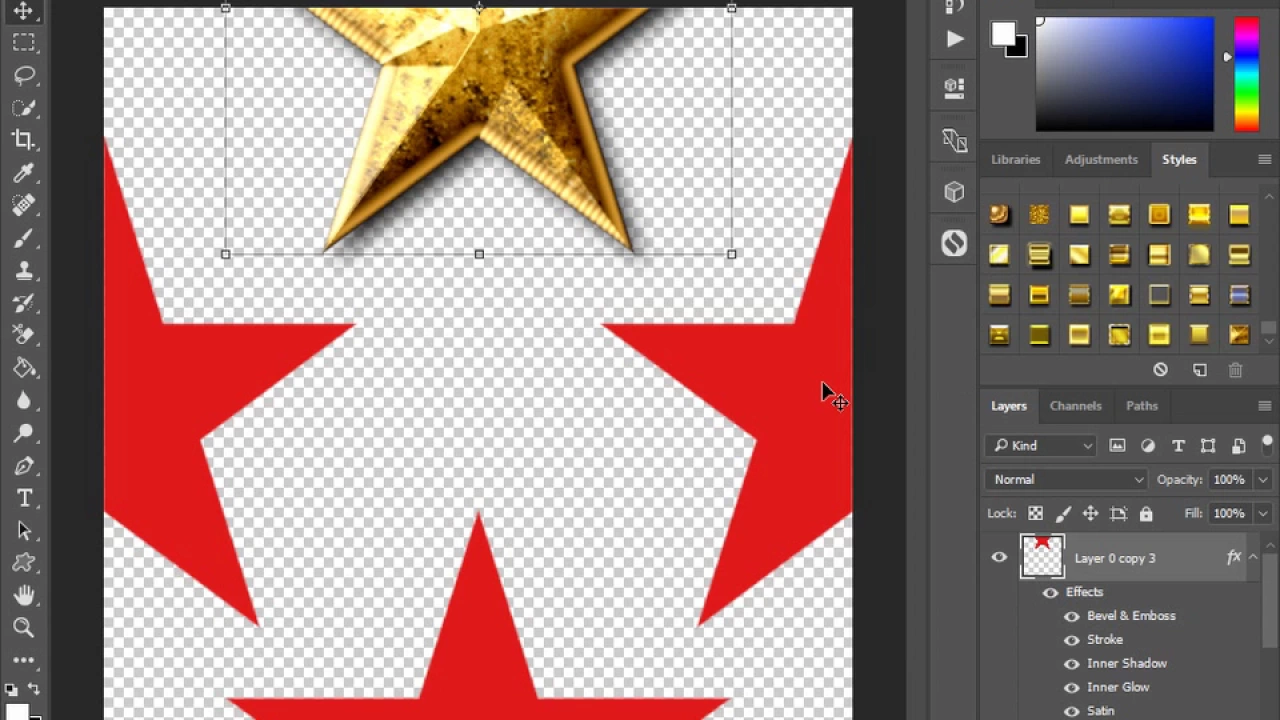Select the Crop tool
The height and width of the screenshot is (720, 1280).
24,140
